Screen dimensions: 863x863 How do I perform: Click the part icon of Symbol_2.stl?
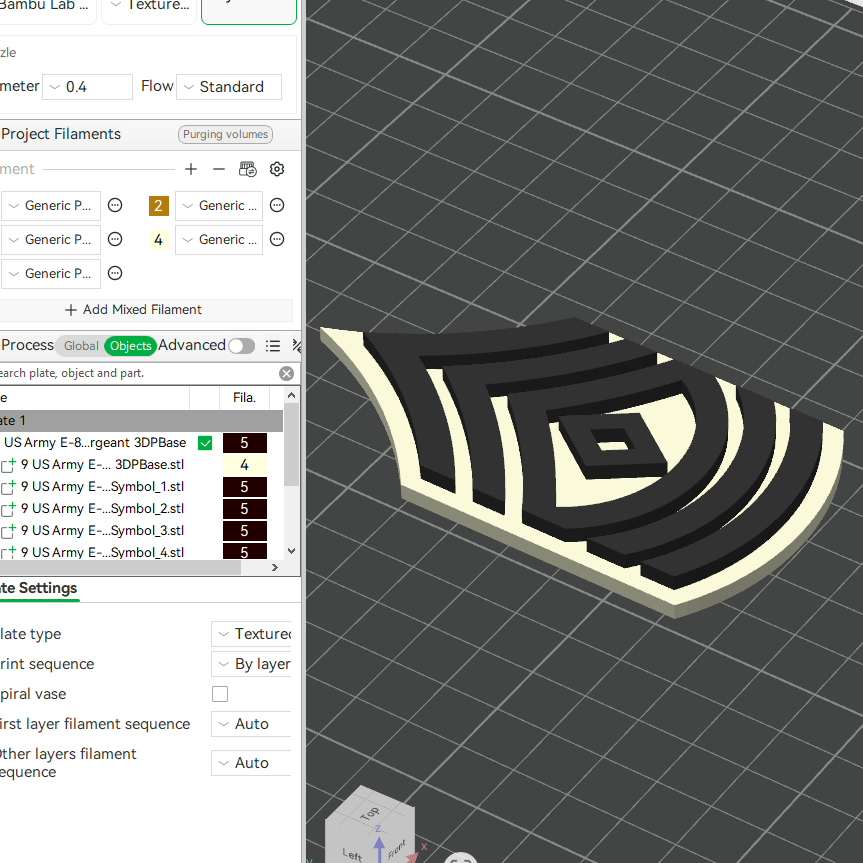point(8,509)
